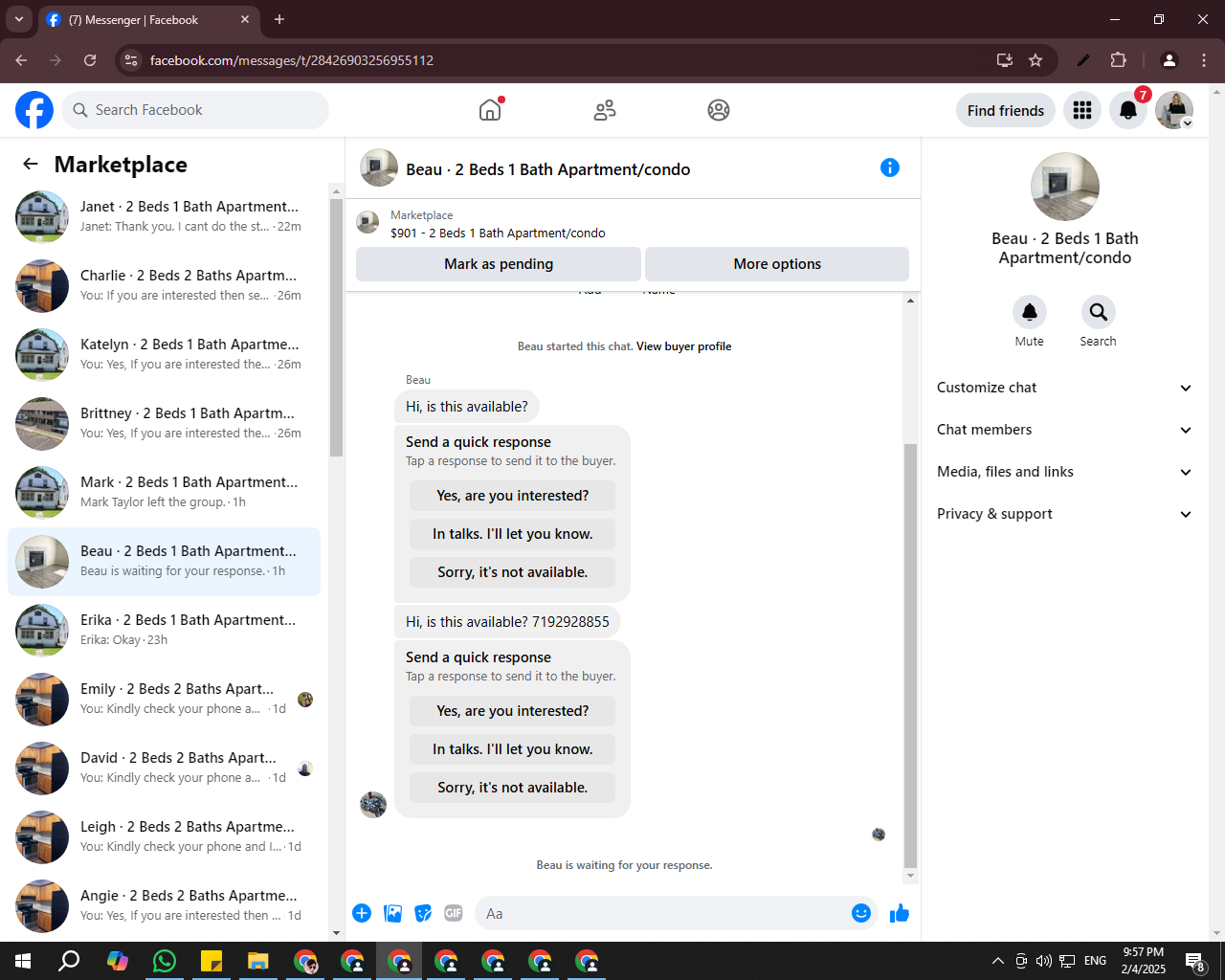This screenshot has width=1225, height=980.
Task: Open Brittney 2 Beds 1 Bath conversation
Action: [165, 423]
